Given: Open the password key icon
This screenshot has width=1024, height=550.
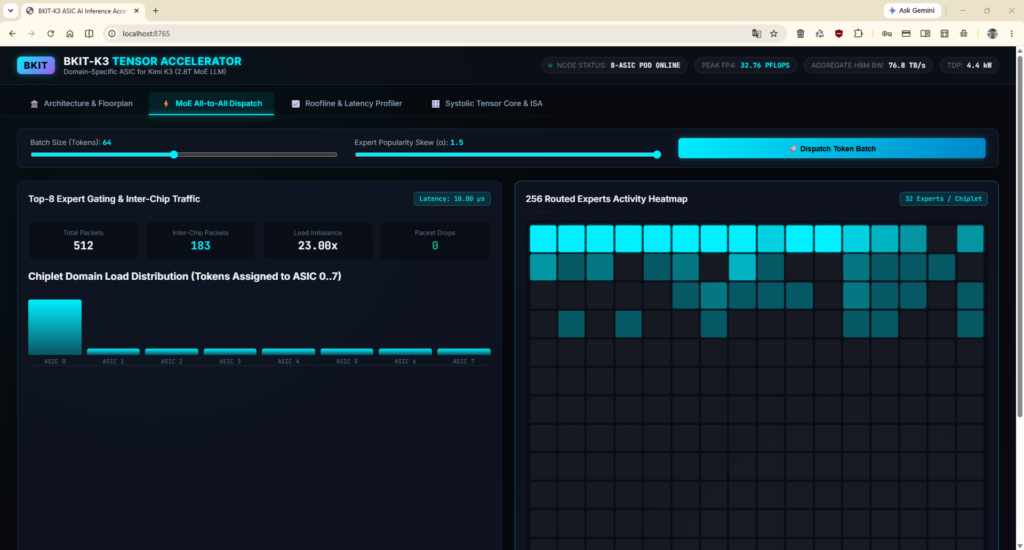Looking at the screenshot, I should (x=886, y=33).
